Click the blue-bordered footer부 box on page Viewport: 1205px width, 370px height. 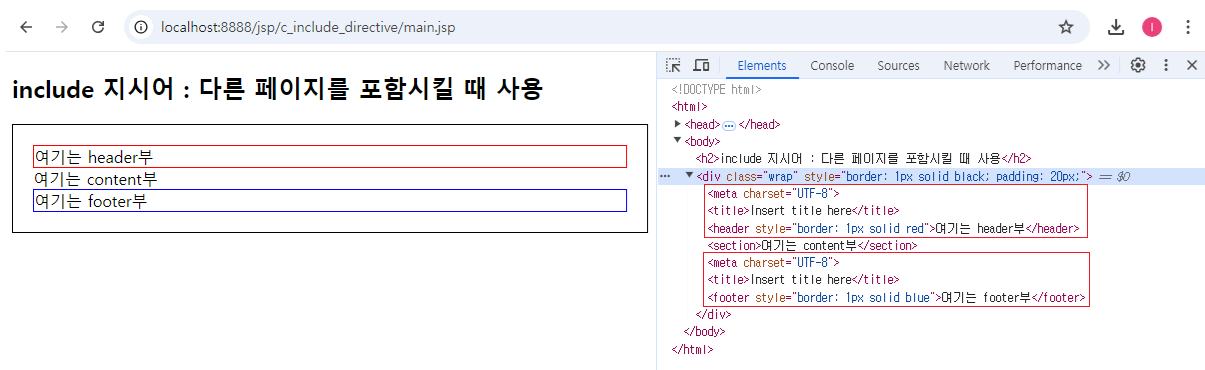click(x=330, y=201)
